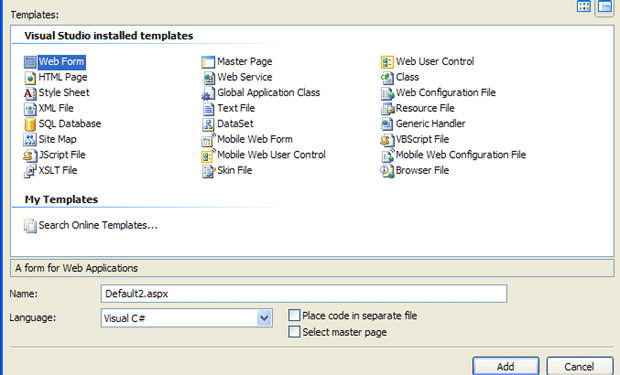Choose the SQL Database cylinder icon
Image resolution: width=620 pixels, height=375 pixels.
click(30, 124)
